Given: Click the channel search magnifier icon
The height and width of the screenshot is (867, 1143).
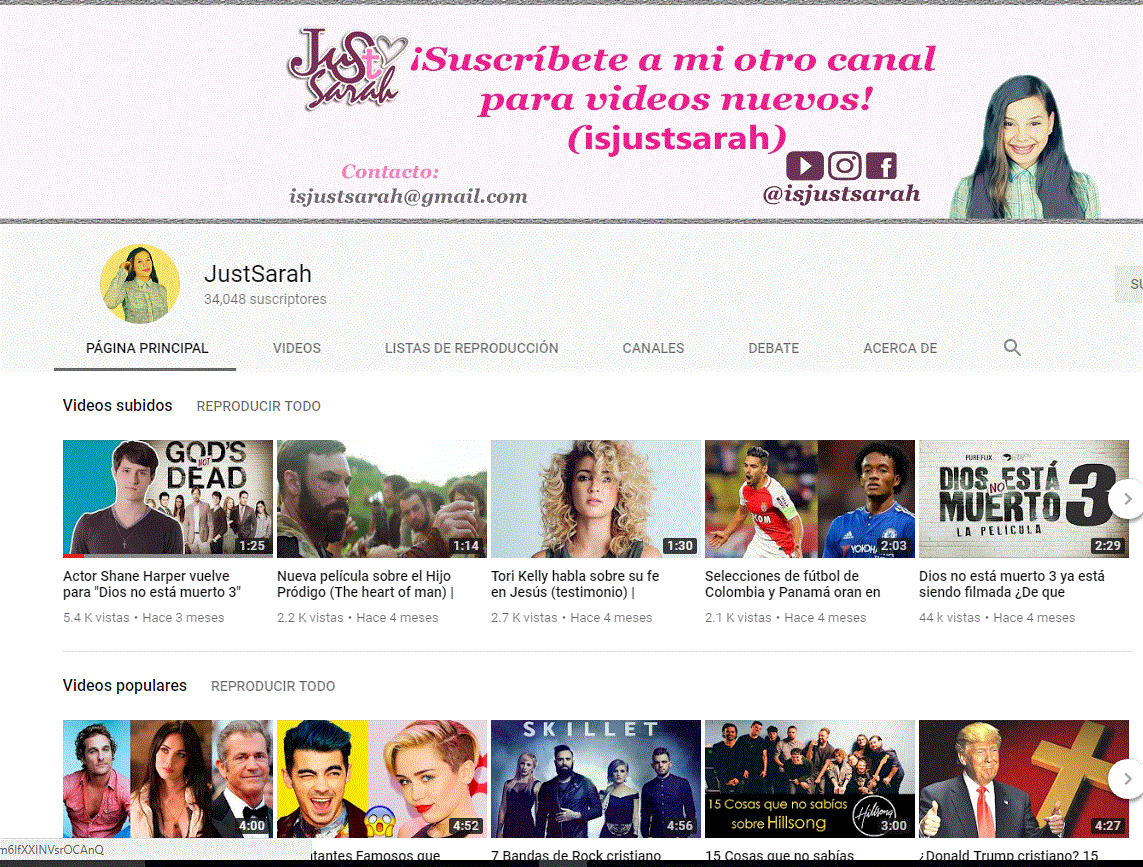Looking at the screenshot, I should 1012,348.
